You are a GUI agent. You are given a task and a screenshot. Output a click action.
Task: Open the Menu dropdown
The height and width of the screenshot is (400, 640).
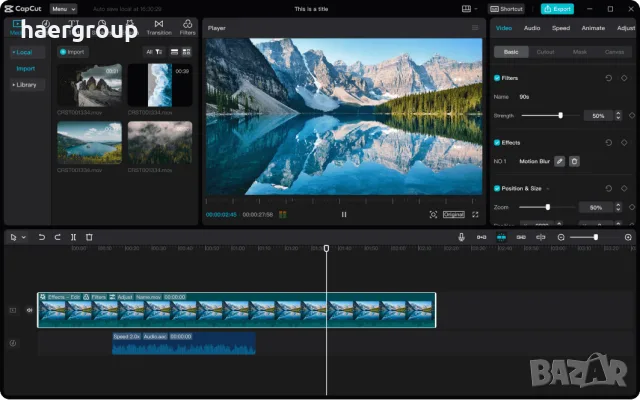(63, 9)
